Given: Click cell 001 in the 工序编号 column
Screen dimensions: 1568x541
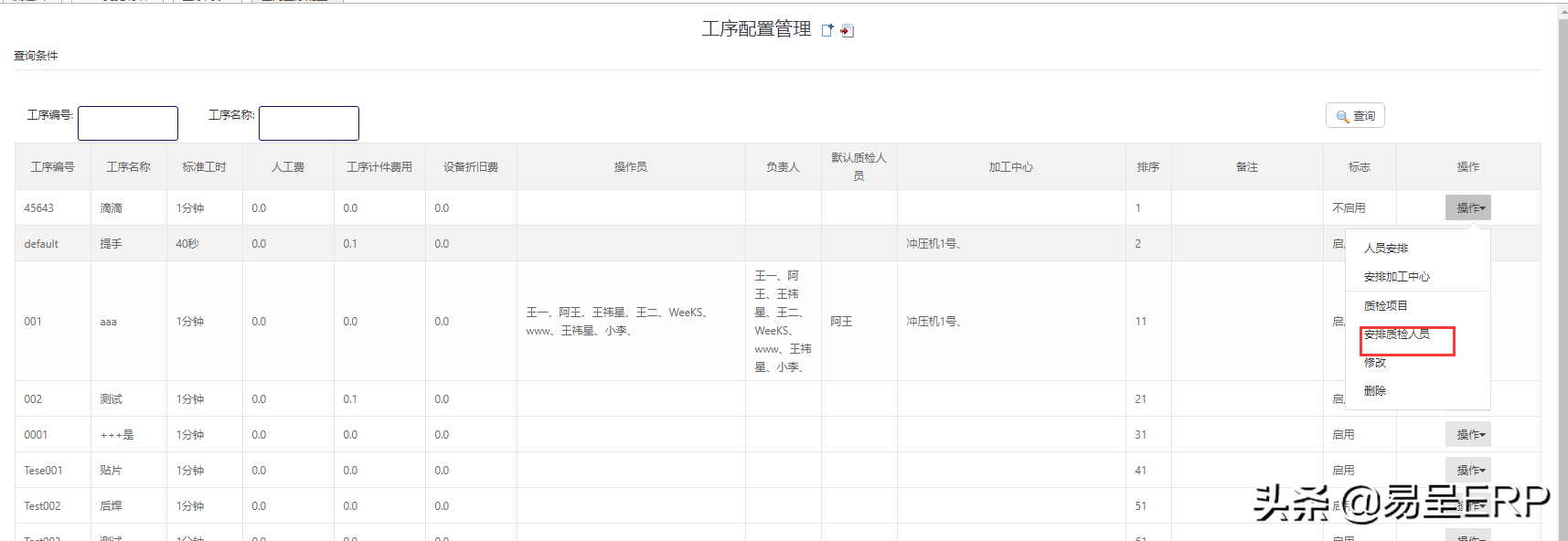Looking at the screenshot, I should point(33,322).
